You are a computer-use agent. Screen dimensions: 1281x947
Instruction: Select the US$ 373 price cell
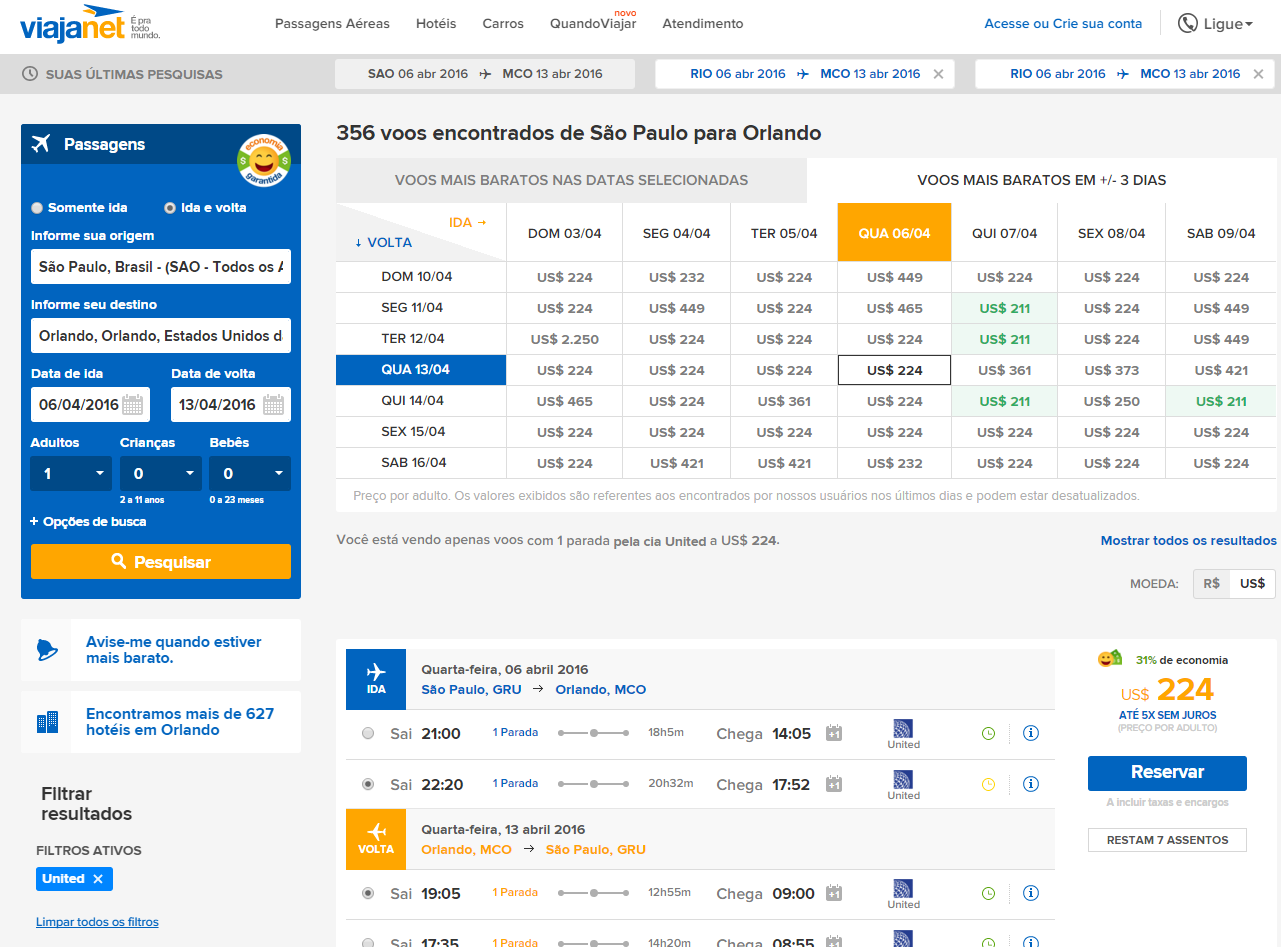coord(1112,370)
